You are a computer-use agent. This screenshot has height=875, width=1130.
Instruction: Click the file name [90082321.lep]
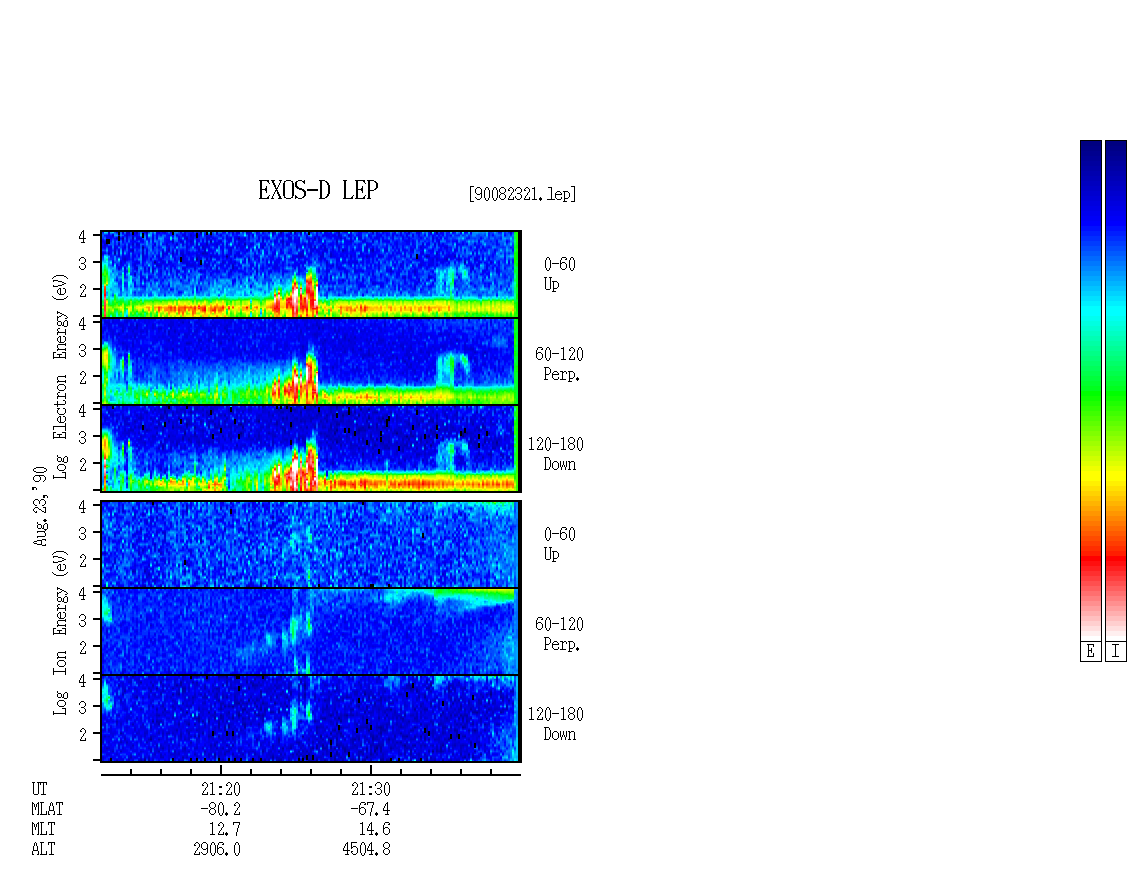click(x=522, y=194)
